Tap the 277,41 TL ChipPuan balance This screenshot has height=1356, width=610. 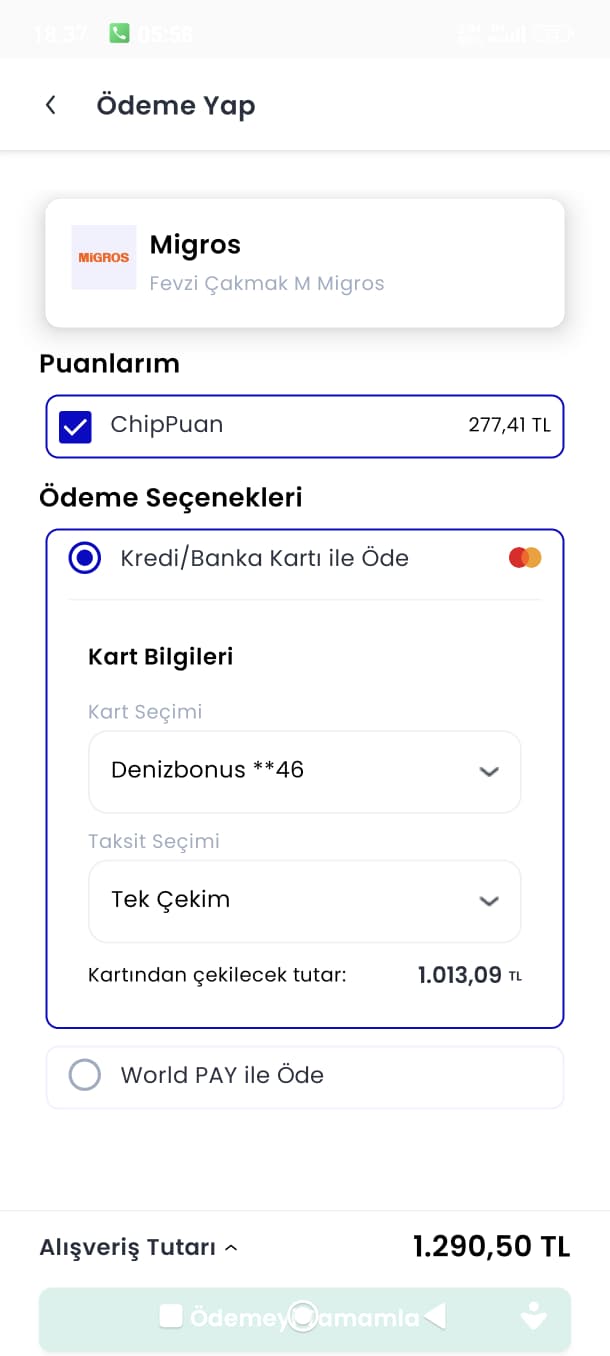click(x=509, y=425)
